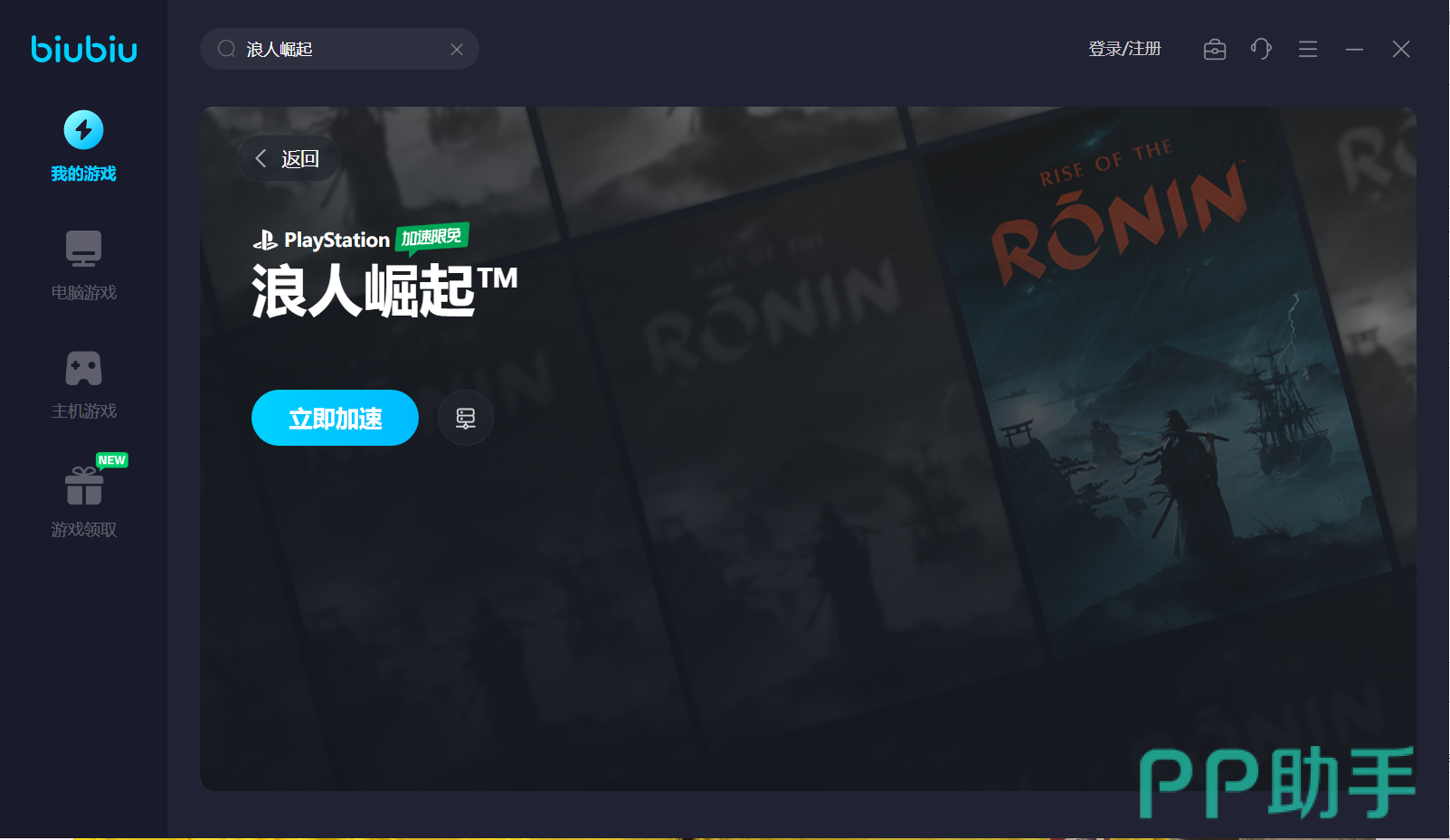
Task: Minimize the biubiu window
Action: [1354, 49]
